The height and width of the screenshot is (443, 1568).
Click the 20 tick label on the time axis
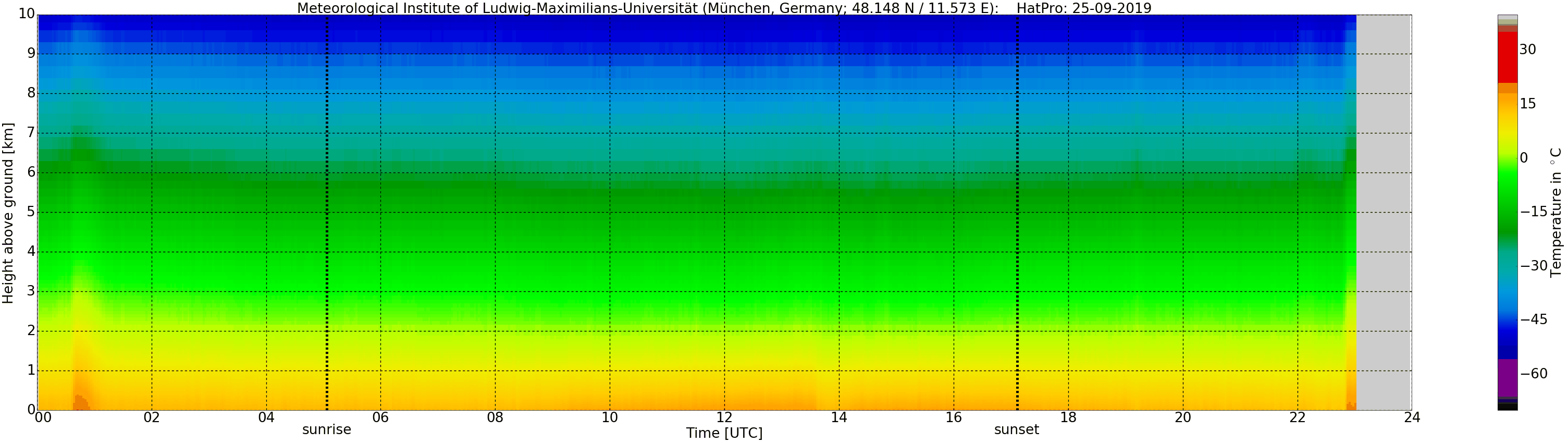[1183, 417]
